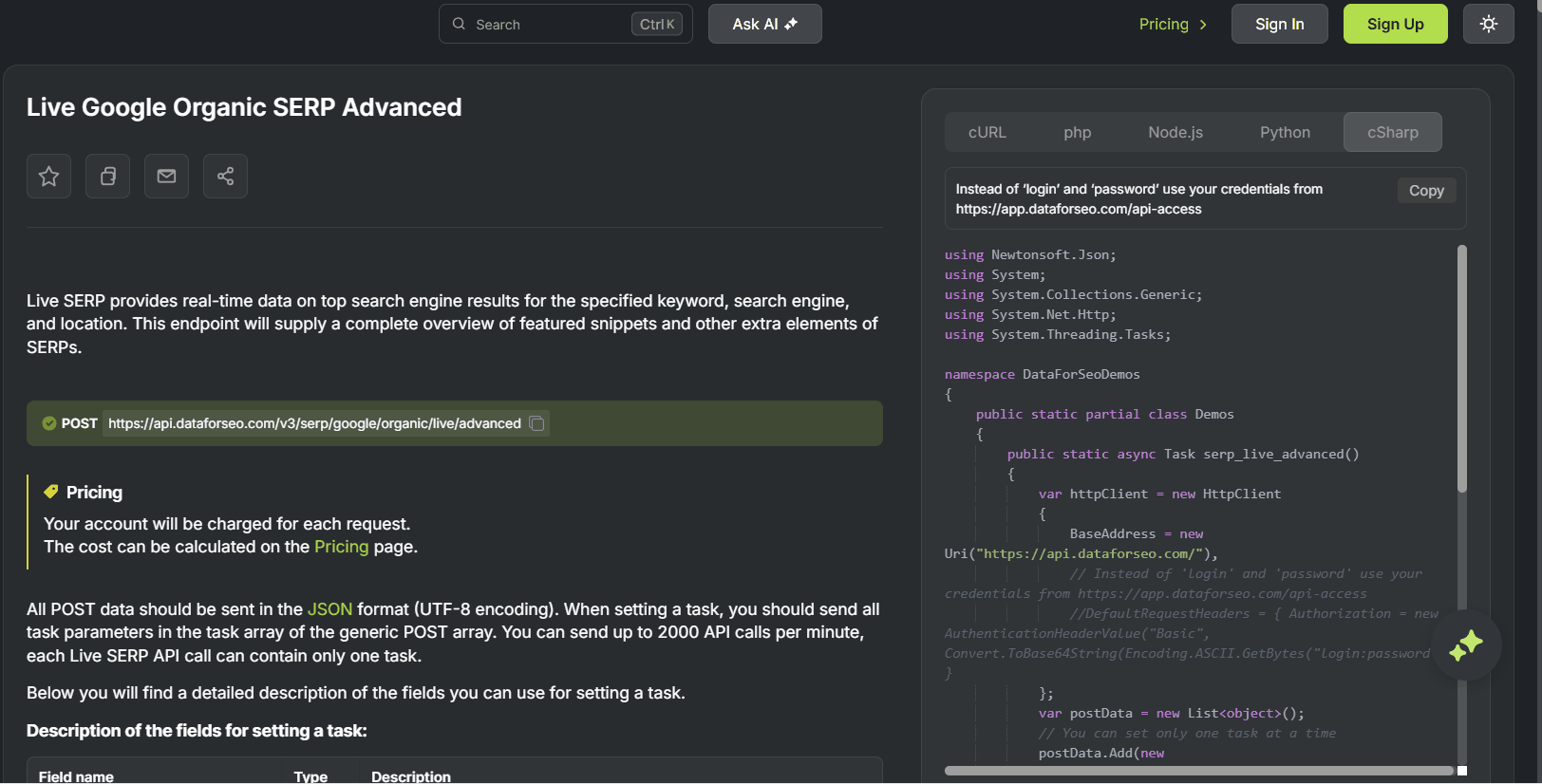This screenshot has width=1542, height=784.
Task: Expand the Pricing menu chevron
Action: coord(1203,25)
